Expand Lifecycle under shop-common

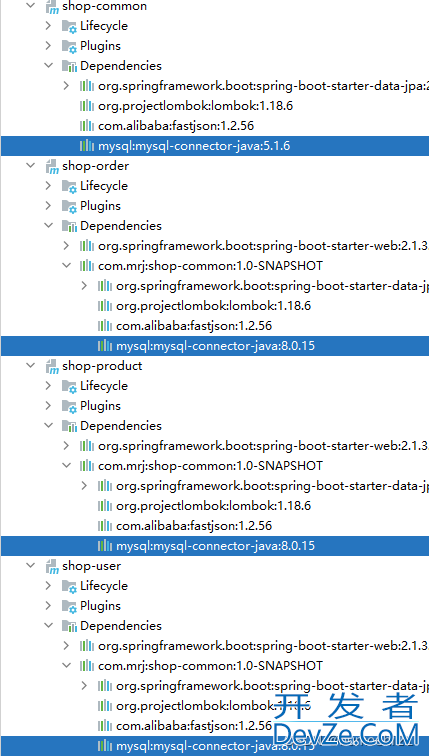(x=48, y=26)
